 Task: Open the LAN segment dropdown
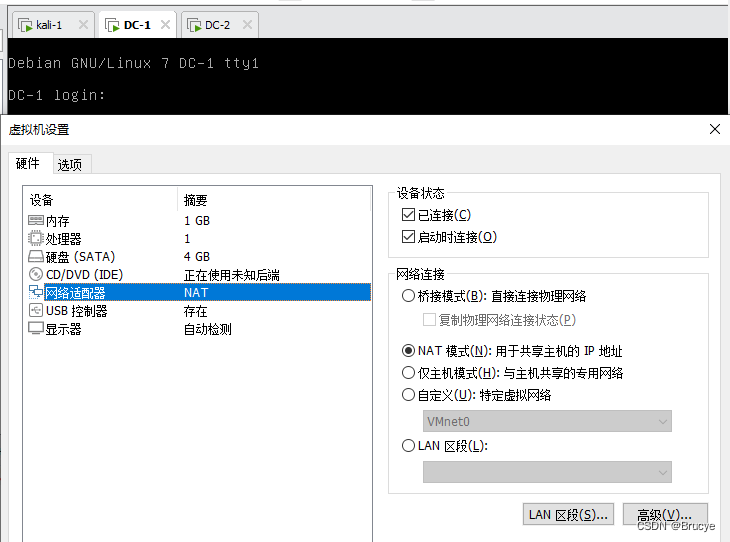point(547,472)
